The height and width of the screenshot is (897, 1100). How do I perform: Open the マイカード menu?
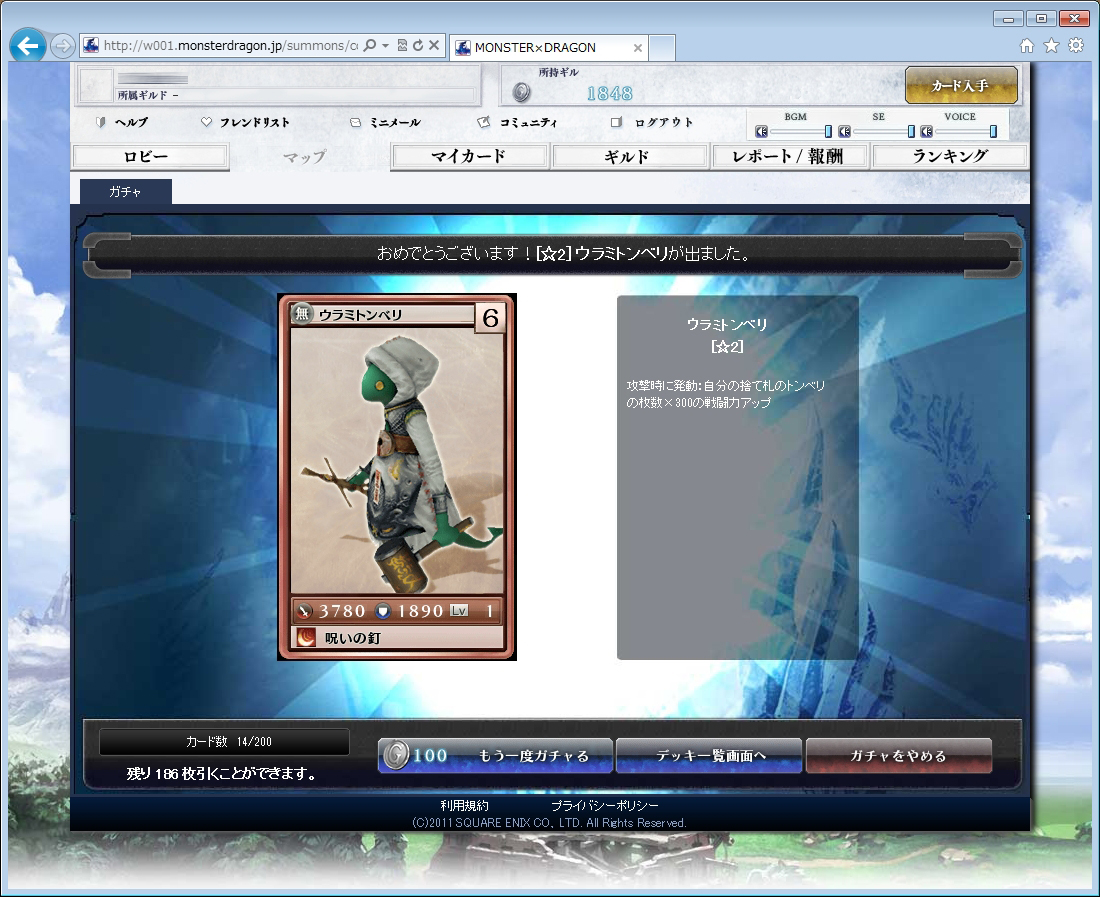click(469, 156)
